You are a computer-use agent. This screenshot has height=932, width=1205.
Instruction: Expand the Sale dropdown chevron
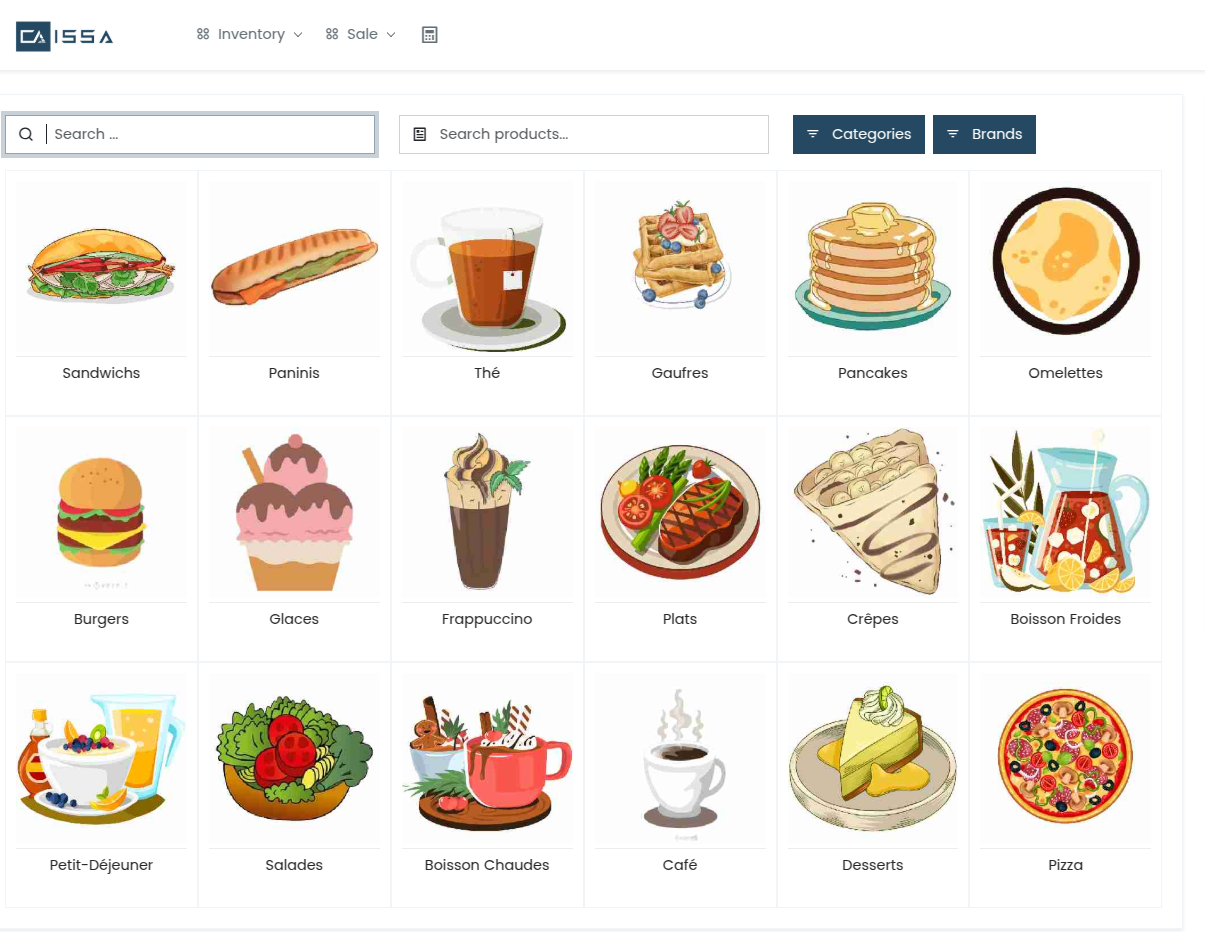pos(391,35)
